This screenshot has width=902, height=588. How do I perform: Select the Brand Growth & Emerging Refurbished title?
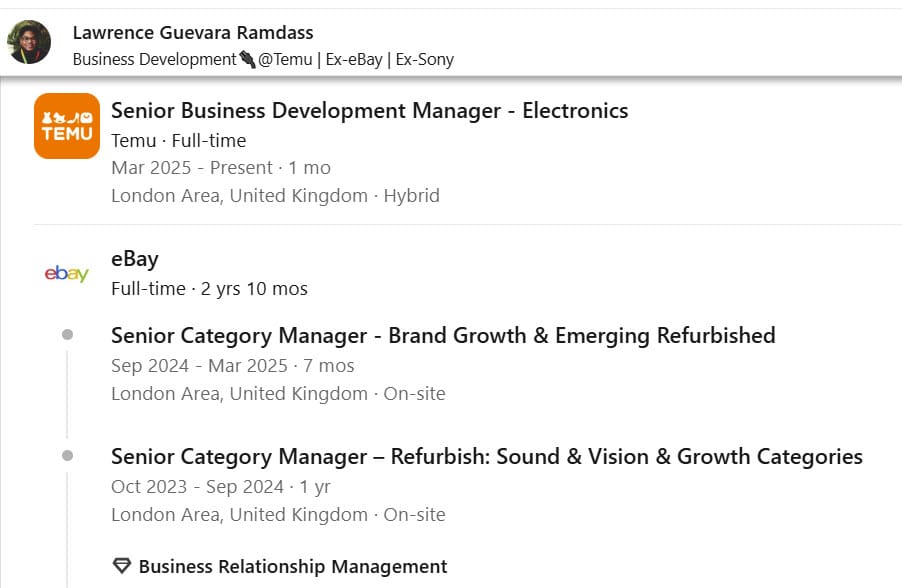[443, 335]
